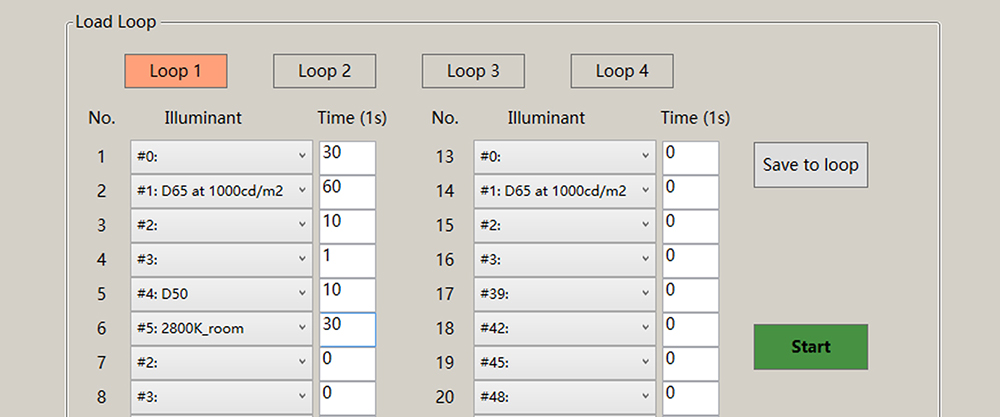The height and width of the screenshot is (417, 1000).
Task: Click the time field for row 17
Action: pyautogui.click(x=691, y=295)
